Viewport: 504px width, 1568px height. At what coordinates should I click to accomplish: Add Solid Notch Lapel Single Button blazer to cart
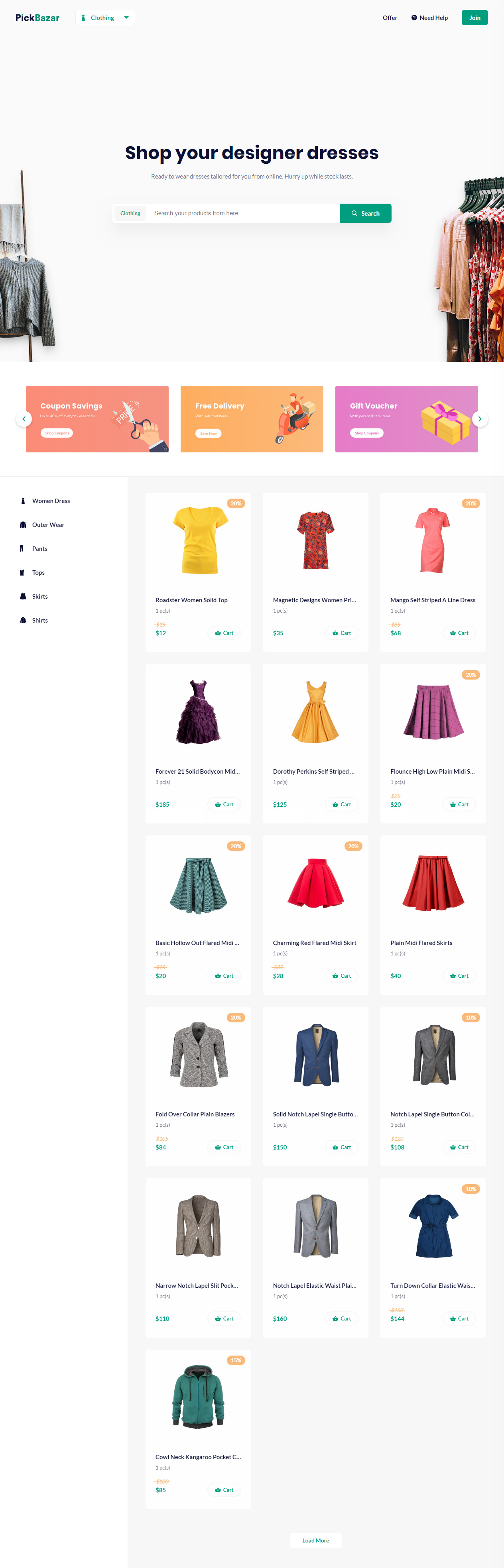341,1148
